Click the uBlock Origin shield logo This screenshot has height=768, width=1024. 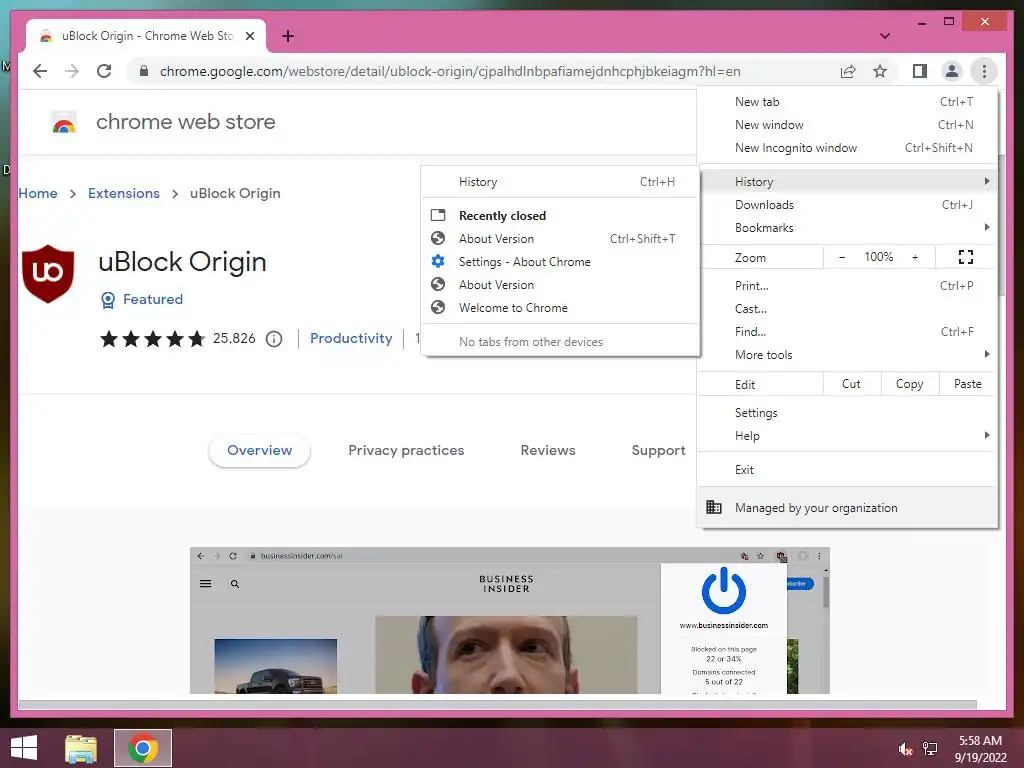[x=48, y=274]
